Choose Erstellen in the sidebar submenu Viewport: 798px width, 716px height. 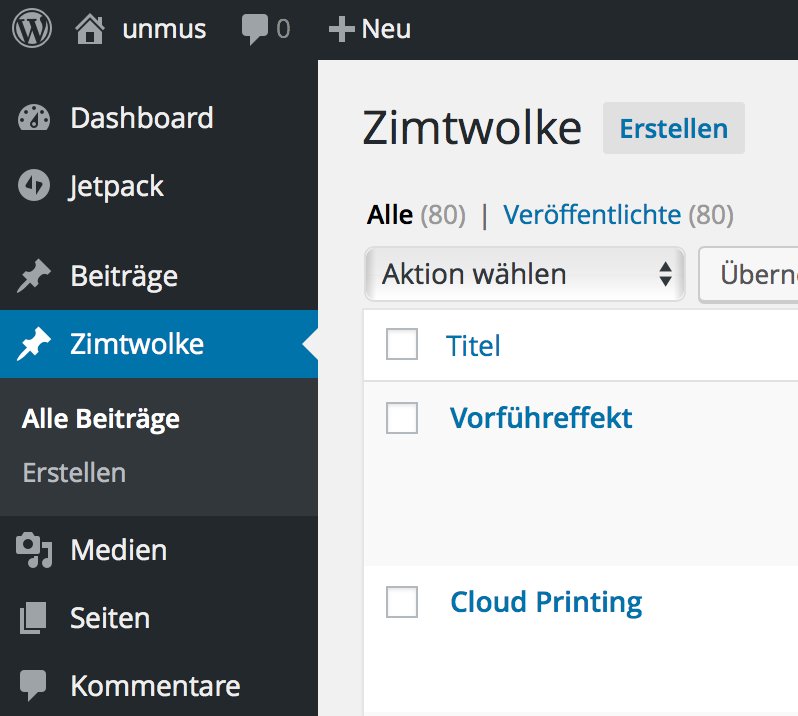[74, 473]
